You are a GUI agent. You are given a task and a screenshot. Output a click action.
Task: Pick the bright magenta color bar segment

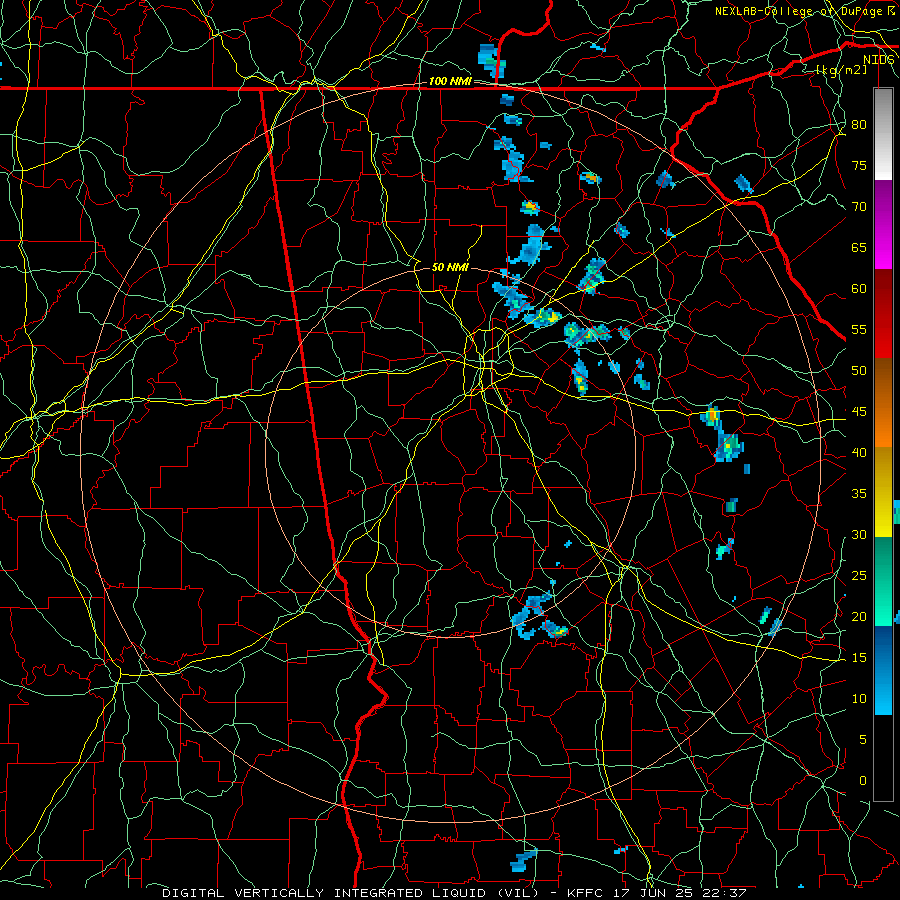point(883,249)
